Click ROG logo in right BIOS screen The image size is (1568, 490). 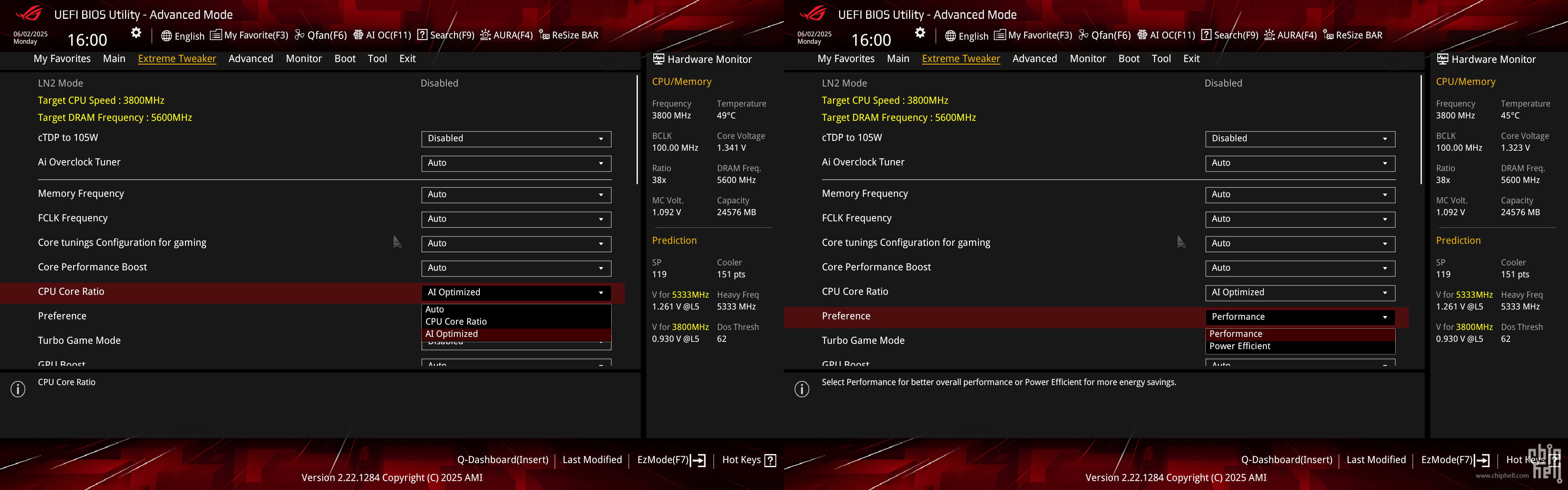point(813,13)
